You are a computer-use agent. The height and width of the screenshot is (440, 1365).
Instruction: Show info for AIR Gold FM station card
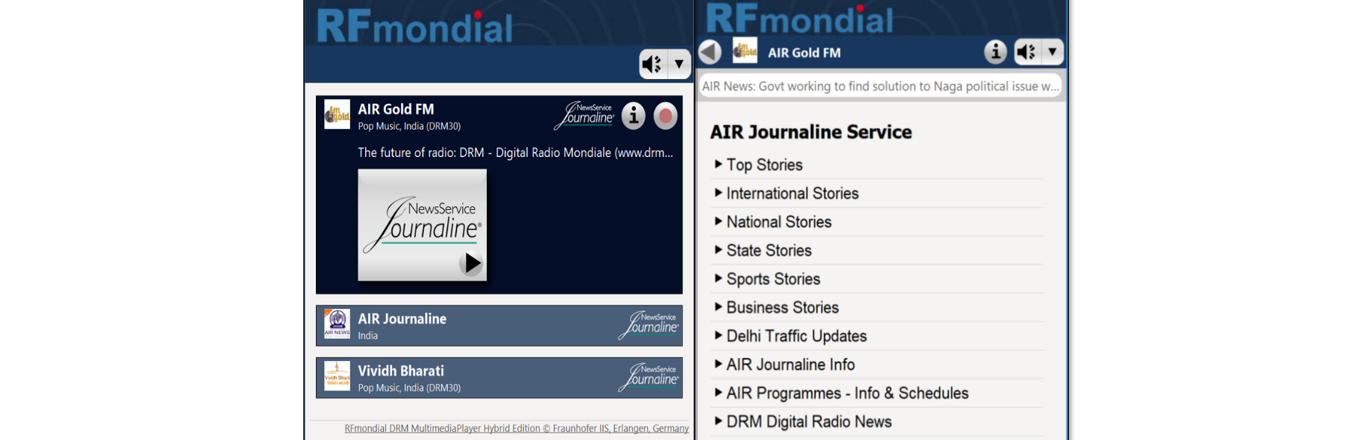coord(633,116)
